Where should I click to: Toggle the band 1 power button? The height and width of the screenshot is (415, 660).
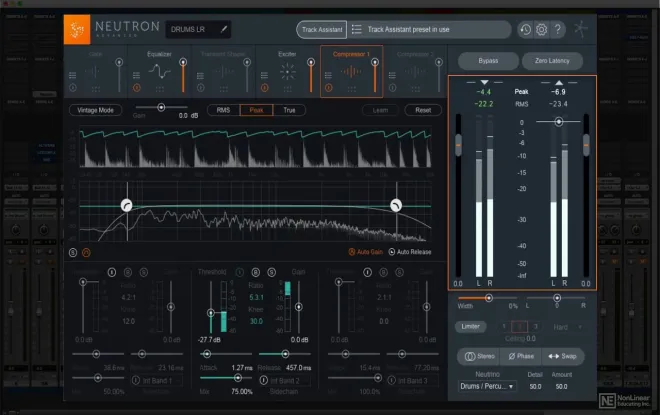112,272
